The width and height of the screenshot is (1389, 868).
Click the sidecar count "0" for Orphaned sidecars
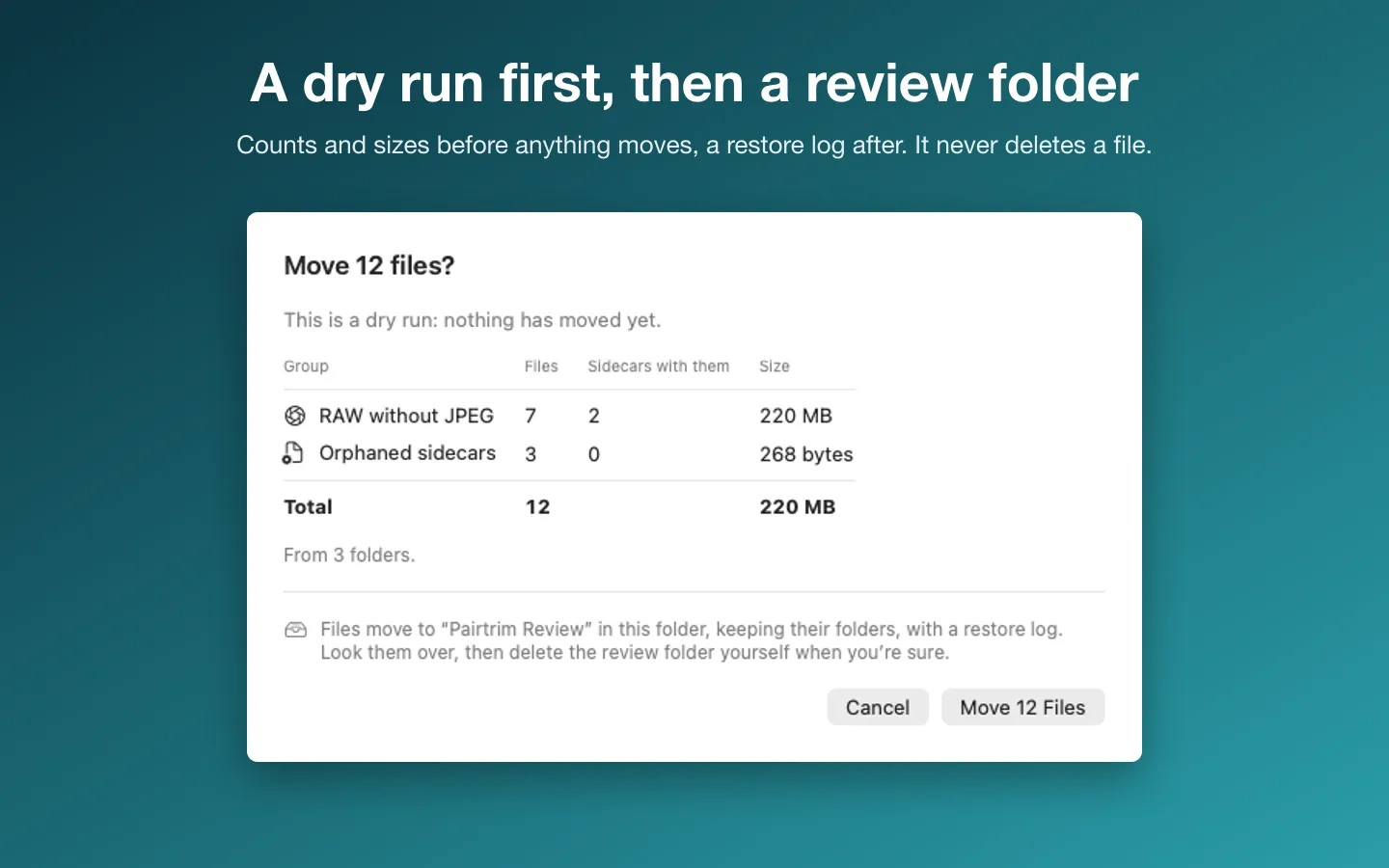[x=594, y=454]
